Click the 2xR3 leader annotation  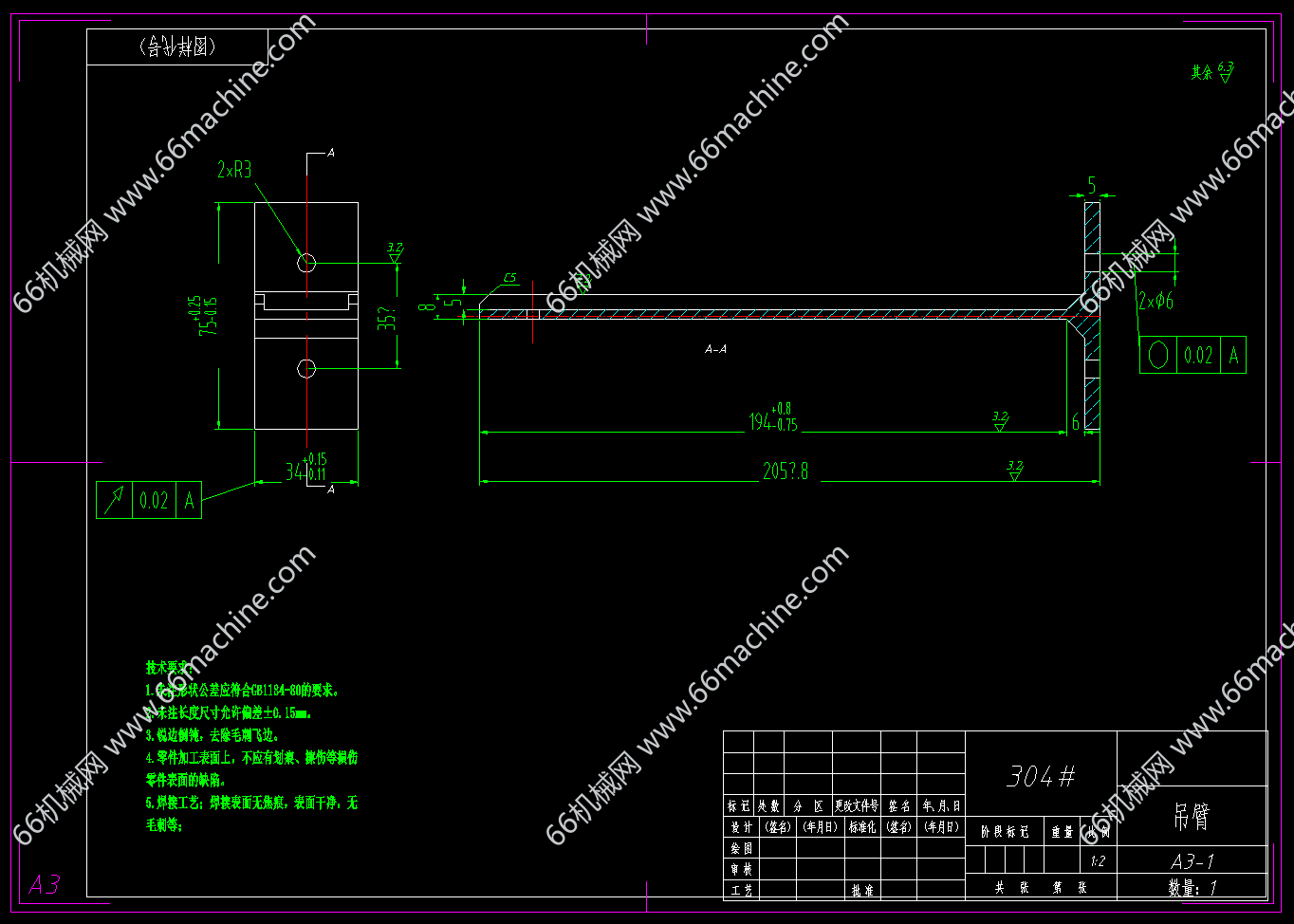pos(234,170)
